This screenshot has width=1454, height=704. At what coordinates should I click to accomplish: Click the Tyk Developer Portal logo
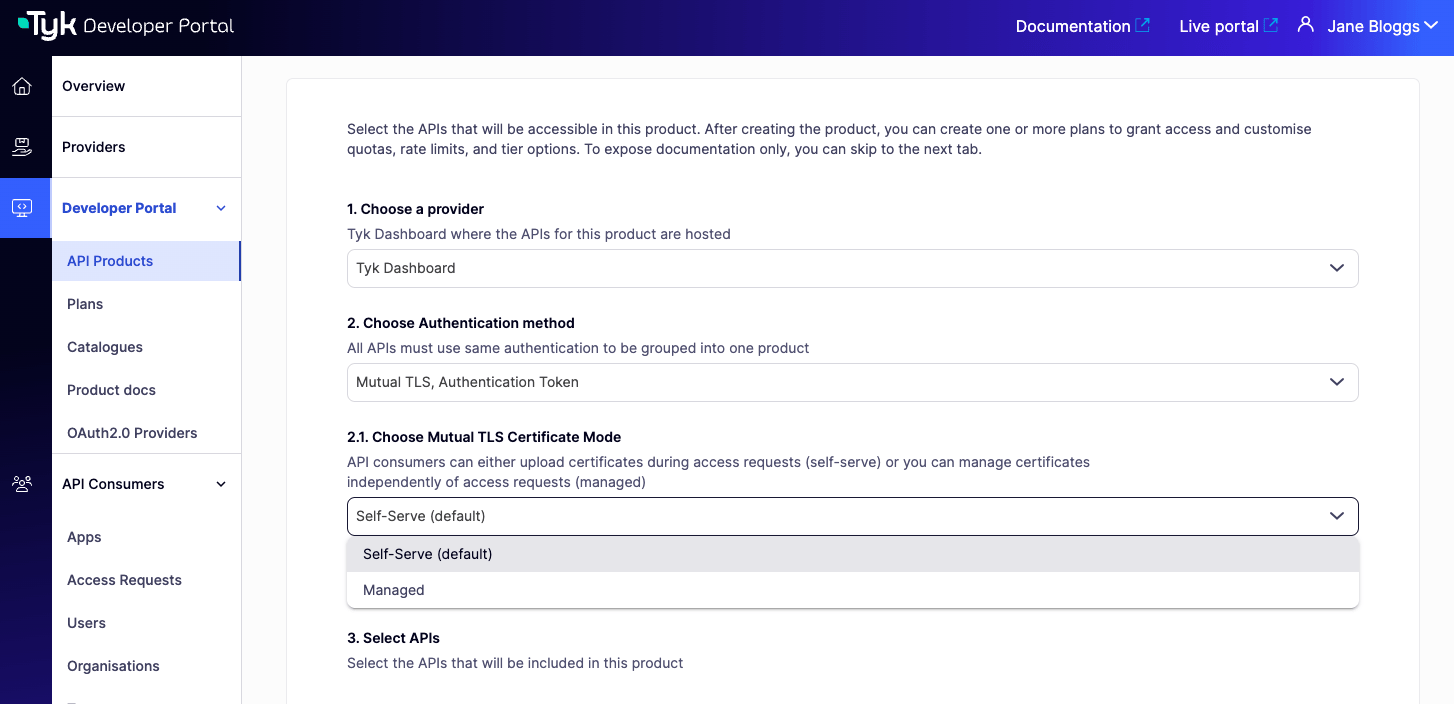[126, 26]
